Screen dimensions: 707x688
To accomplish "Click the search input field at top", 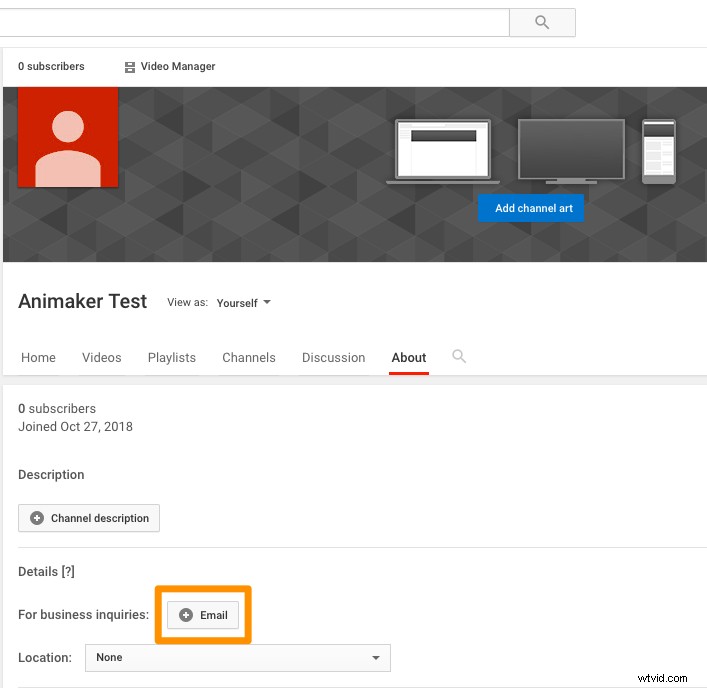I will (254, 22).
